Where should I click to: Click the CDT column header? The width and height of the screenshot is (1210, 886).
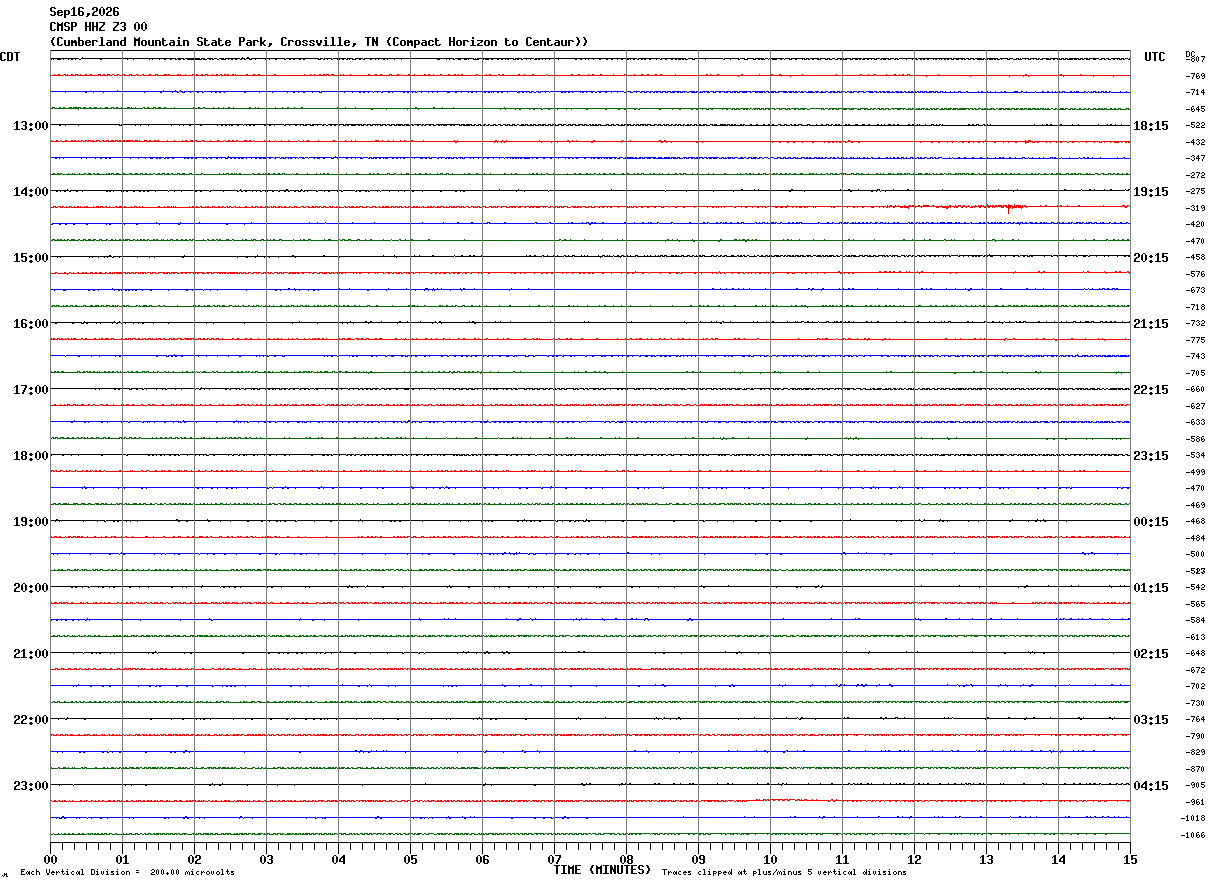pyautogui.click(x=10, y=57)
